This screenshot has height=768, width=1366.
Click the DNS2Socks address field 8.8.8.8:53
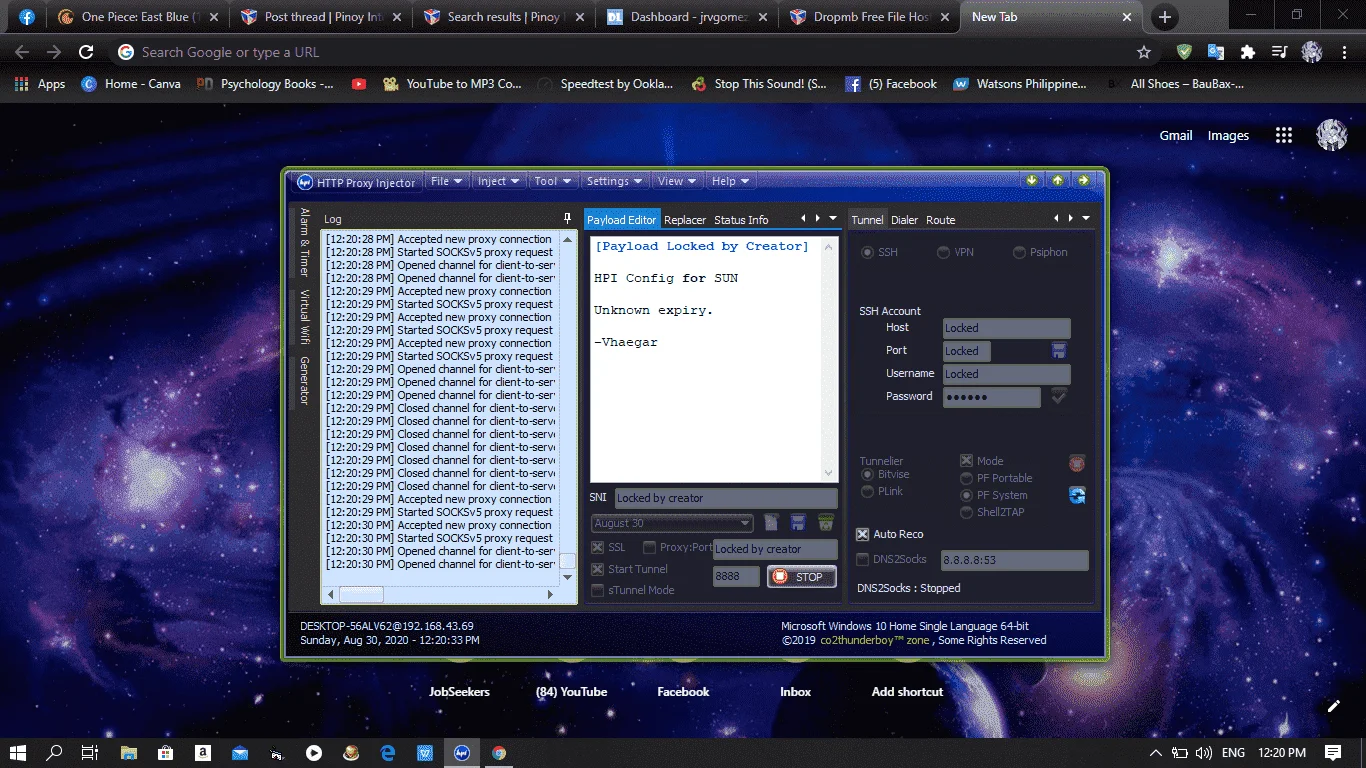tap(1014, 560)
